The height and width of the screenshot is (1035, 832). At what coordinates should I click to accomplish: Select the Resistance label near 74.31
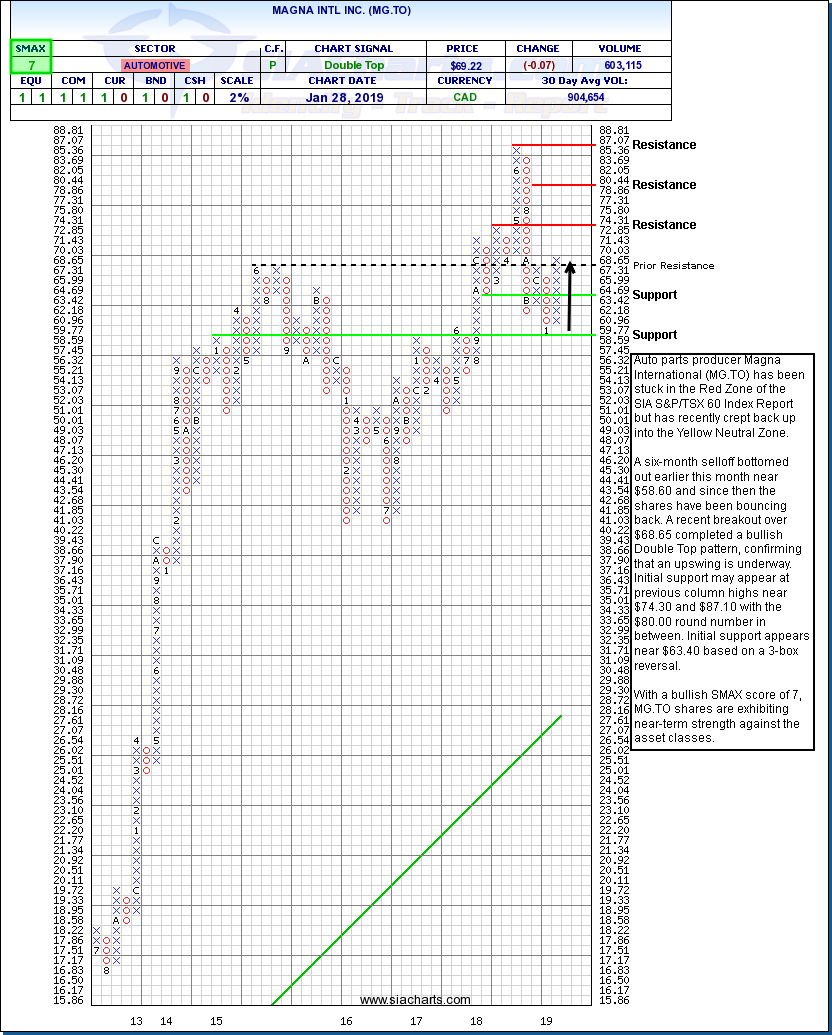[664, 225]
